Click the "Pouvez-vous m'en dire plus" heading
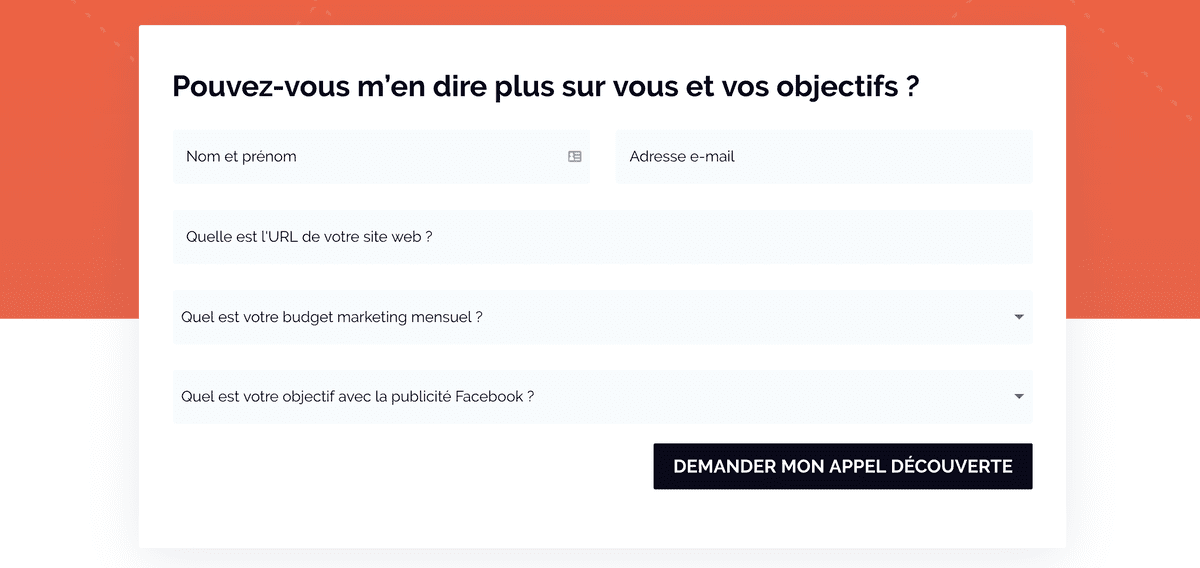 click(x=546, y=86)
